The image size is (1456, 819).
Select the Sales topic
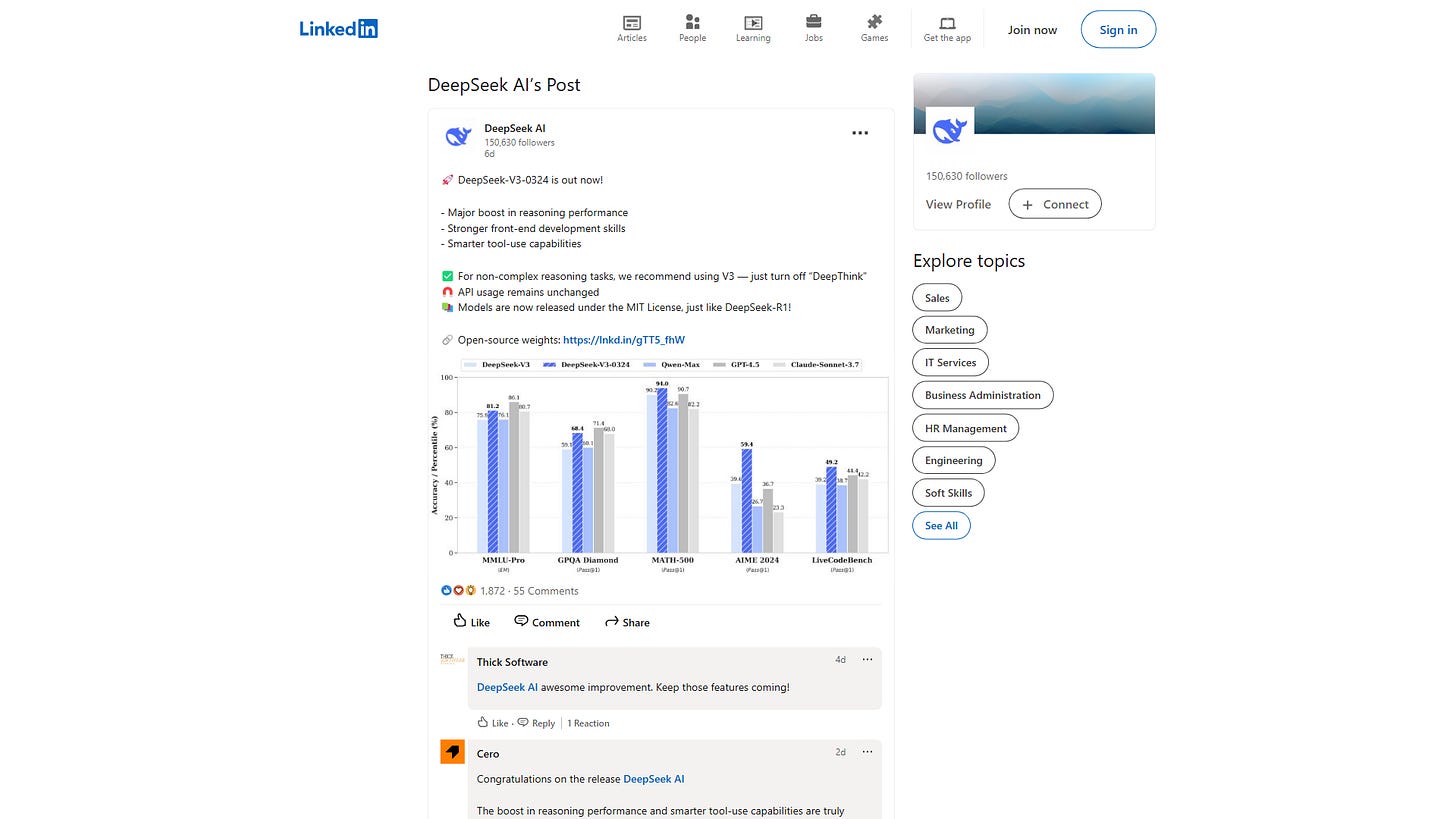click(x=937, y=298)
